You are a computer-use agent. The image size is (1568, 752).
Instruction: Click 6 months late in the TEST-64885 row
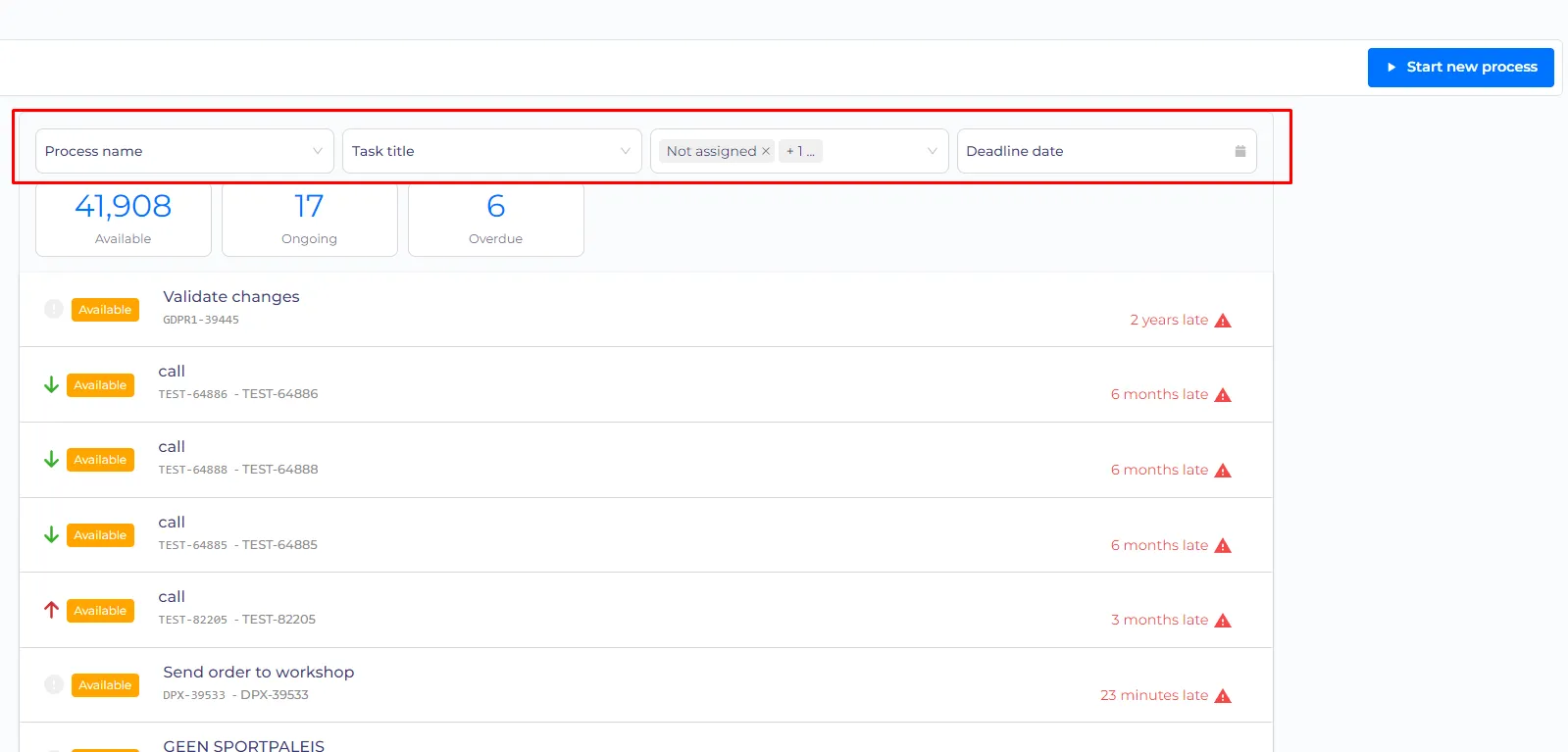[1159, 546]
